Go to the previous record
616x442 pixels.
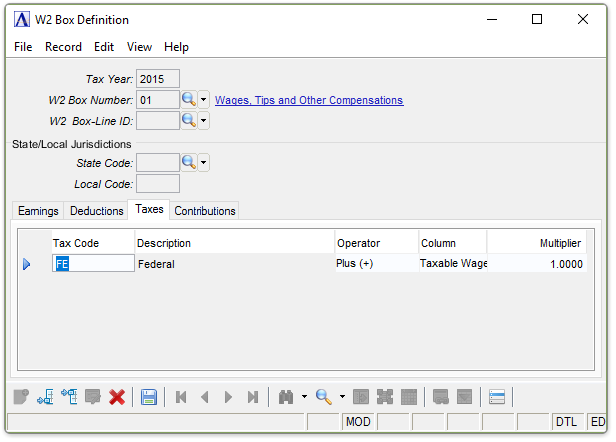[x=205, y=397]
